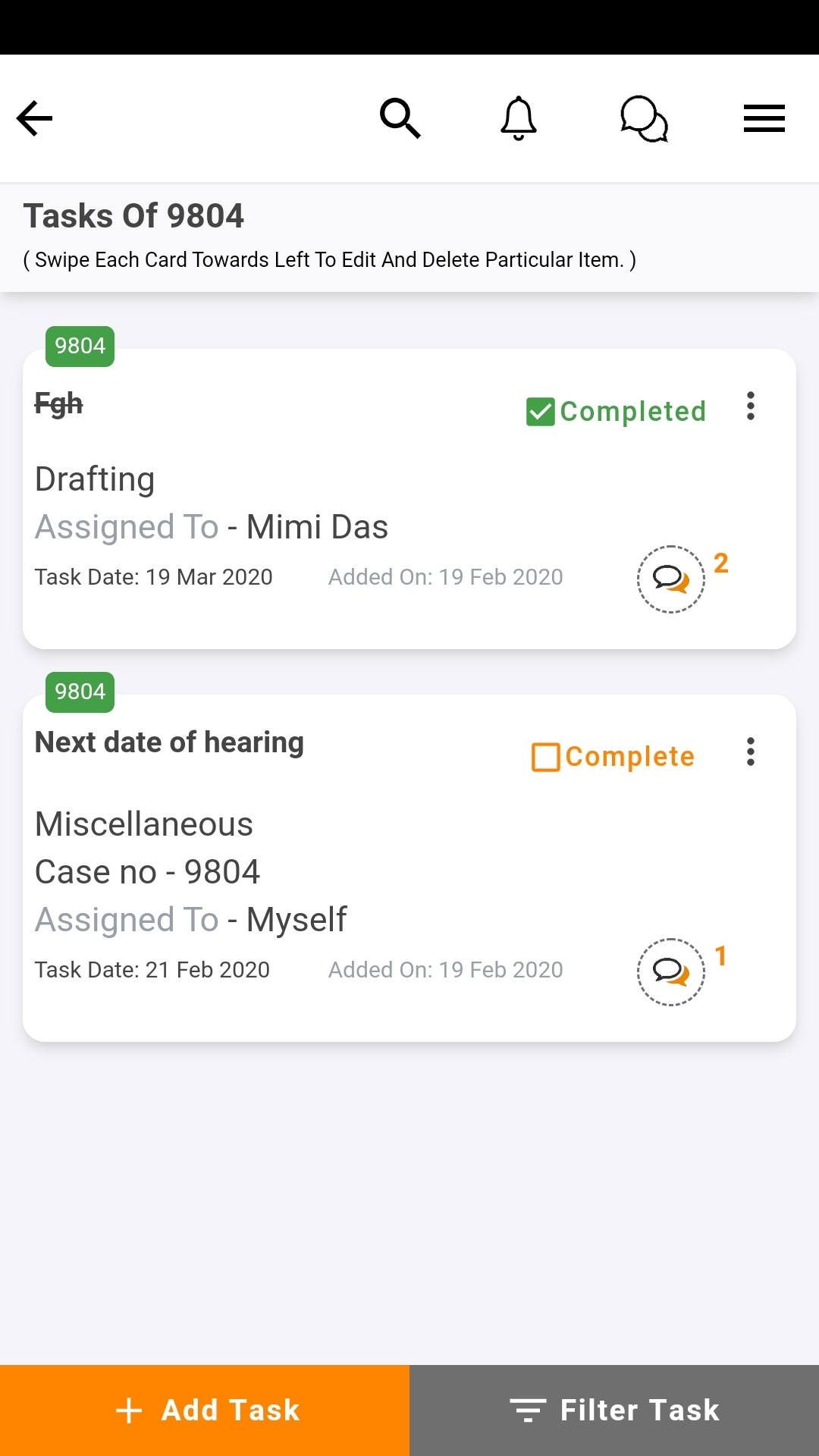Image resolution: width=819 pixels, height=1456 pixels.
Task: Tap the 9804 tag above Next date of hearing
Action: click(80, 692)
